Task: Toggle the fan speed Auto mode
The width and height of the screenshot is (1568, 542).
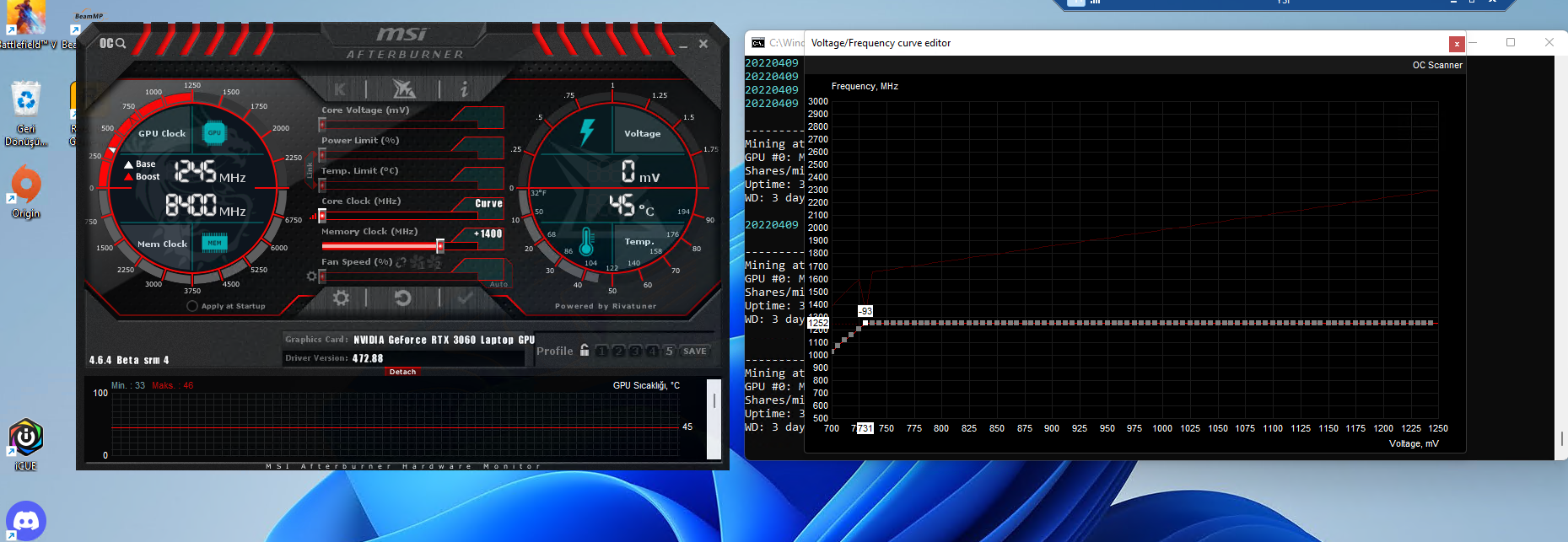Action: [498, 284]
